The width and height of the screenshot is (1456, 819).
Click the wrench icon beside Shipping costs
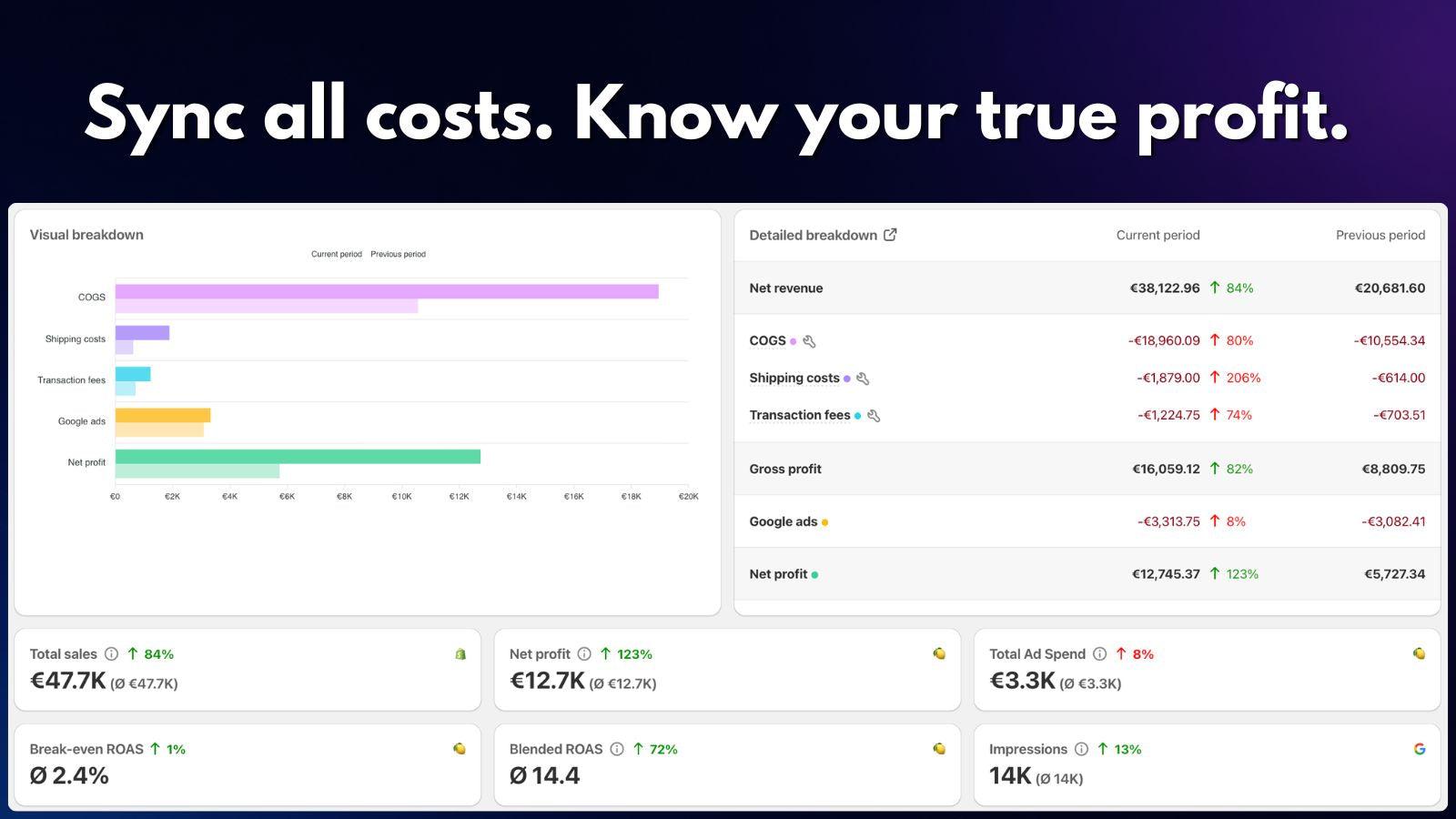[x=863, y=379]
